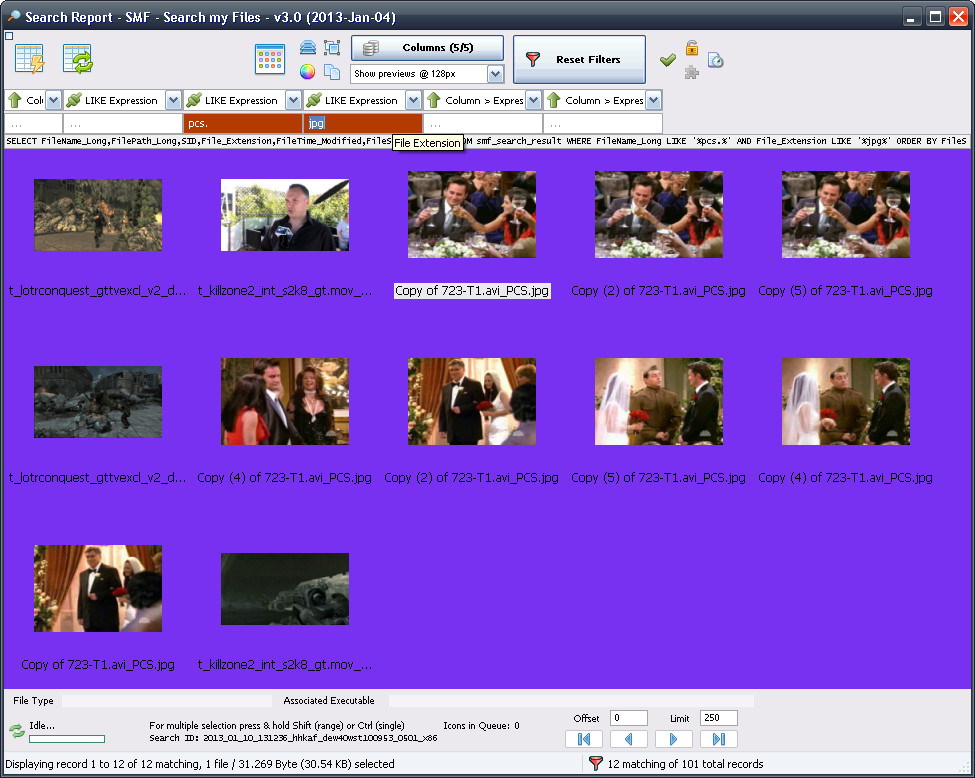Open the first column's filter type dropdown arrow
This screenshot has height=778, width=975.
53,100
